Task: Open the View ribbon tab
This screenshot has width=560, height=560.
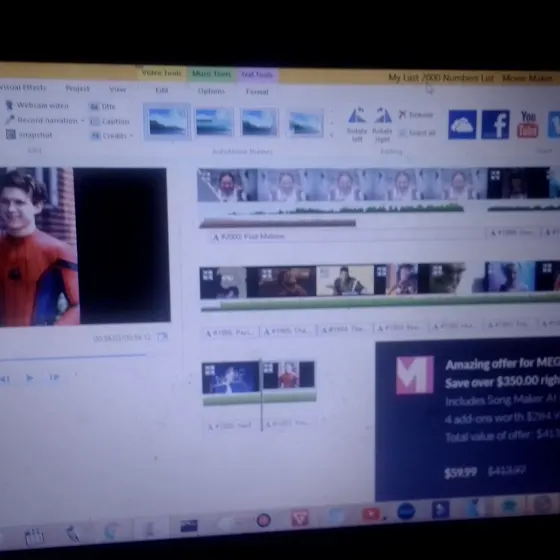Action: [118, 89]
